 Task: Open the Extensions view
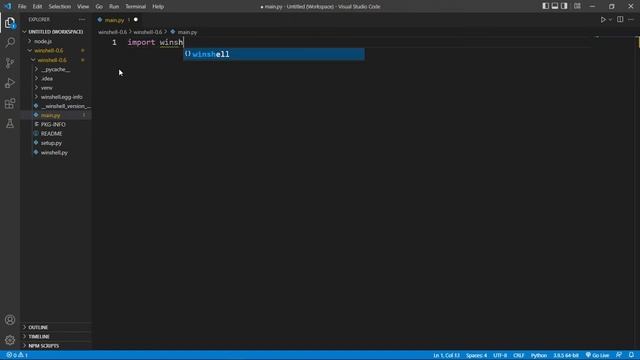coord(10,103)
